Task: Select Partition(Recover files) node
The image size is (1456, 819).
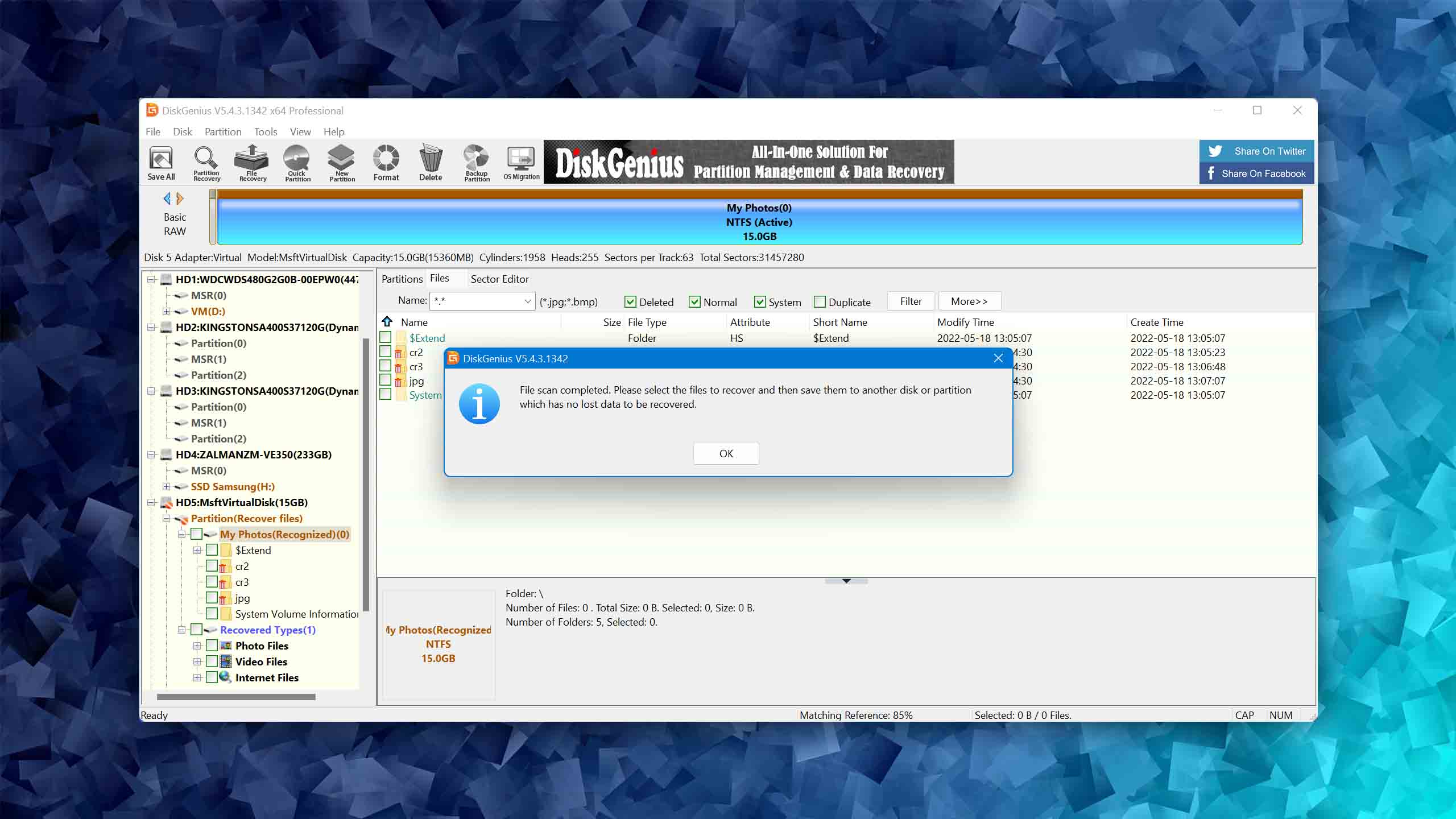Action: coord(246,518)
